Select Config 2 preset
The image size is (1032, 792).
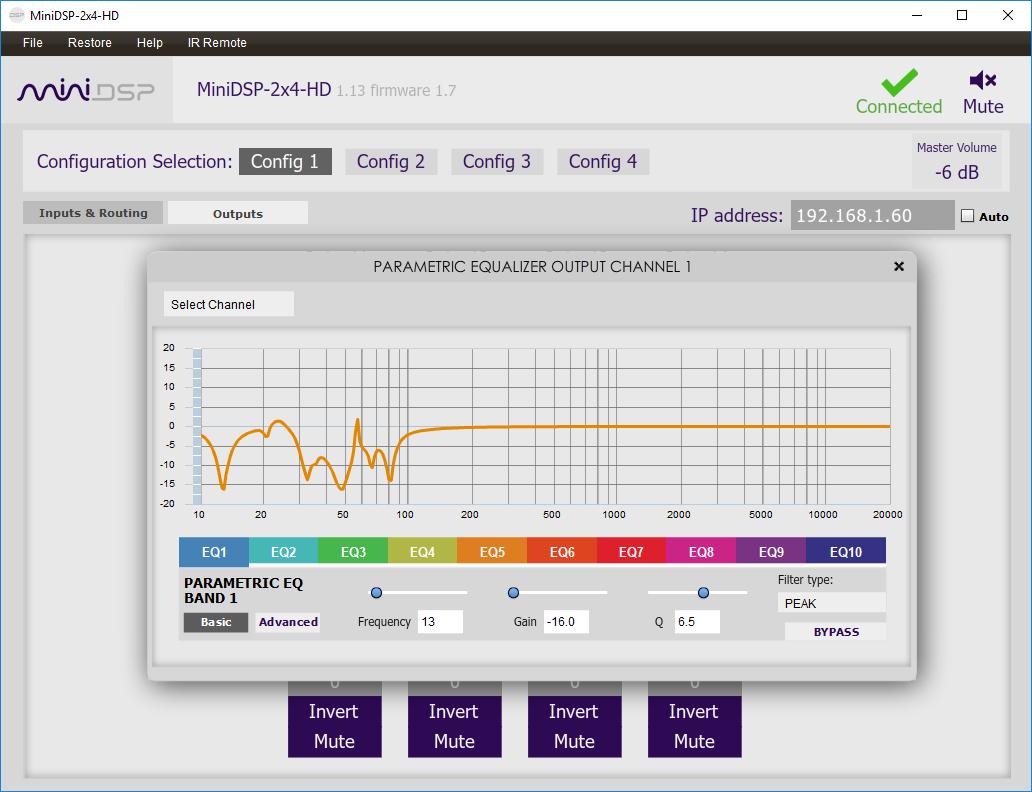click(x=390, y=162)
